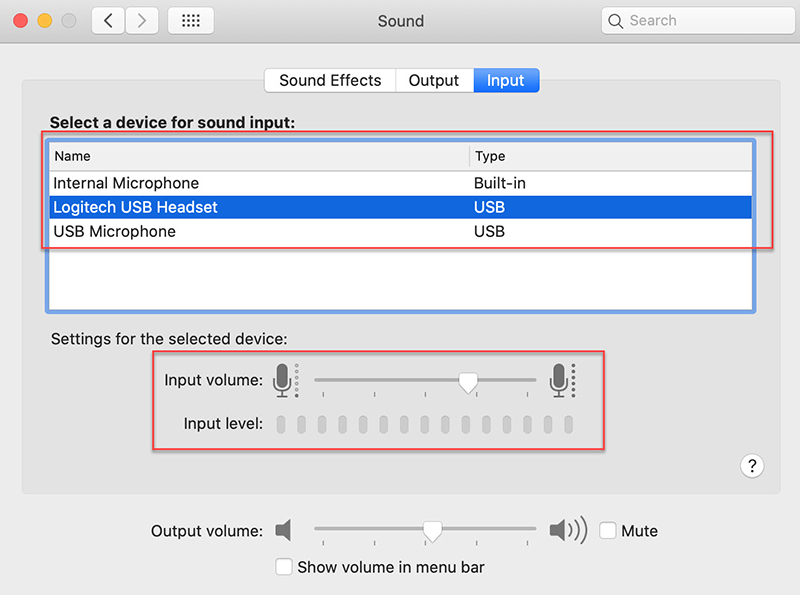Select Internal Microphone input device
The image size is (800, 595).
(126, 183)
